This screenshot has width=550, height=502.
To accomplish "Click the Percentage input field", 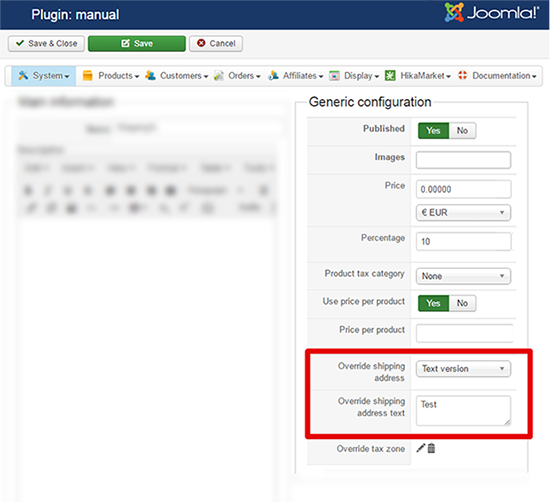I will tap(463, 241).
